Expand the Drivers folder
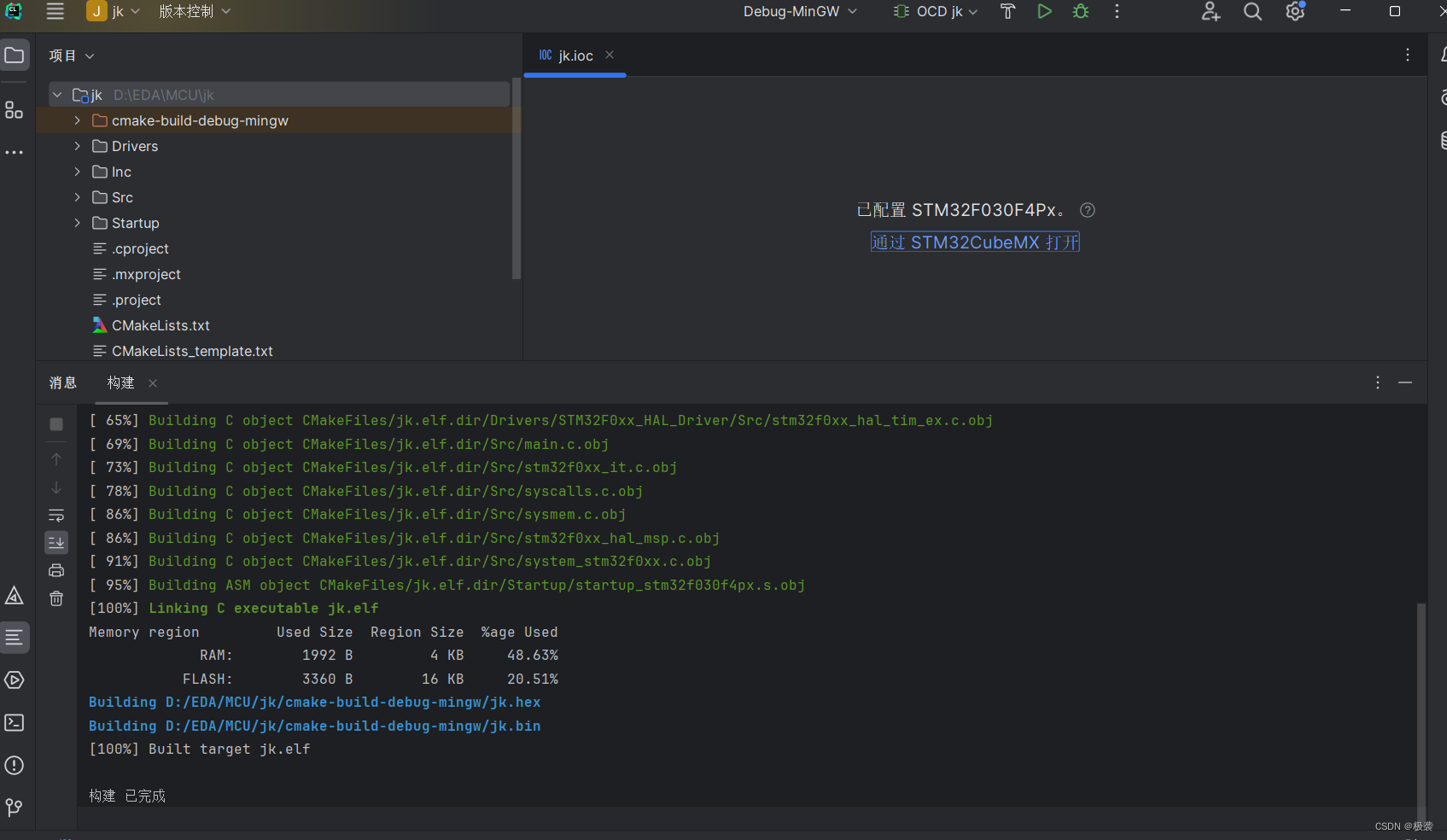1447x840 pixels. [x=77, y=146]
